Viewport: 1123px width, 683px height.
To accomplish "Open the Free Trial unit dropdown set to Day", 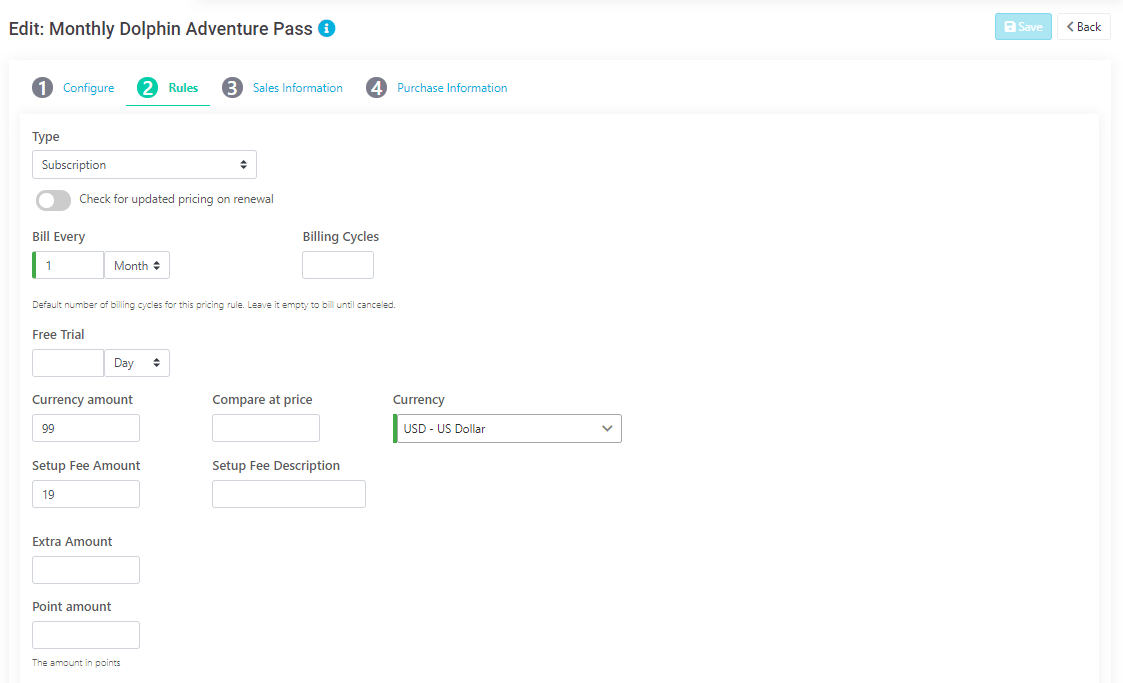I will (x=137, y=362).
